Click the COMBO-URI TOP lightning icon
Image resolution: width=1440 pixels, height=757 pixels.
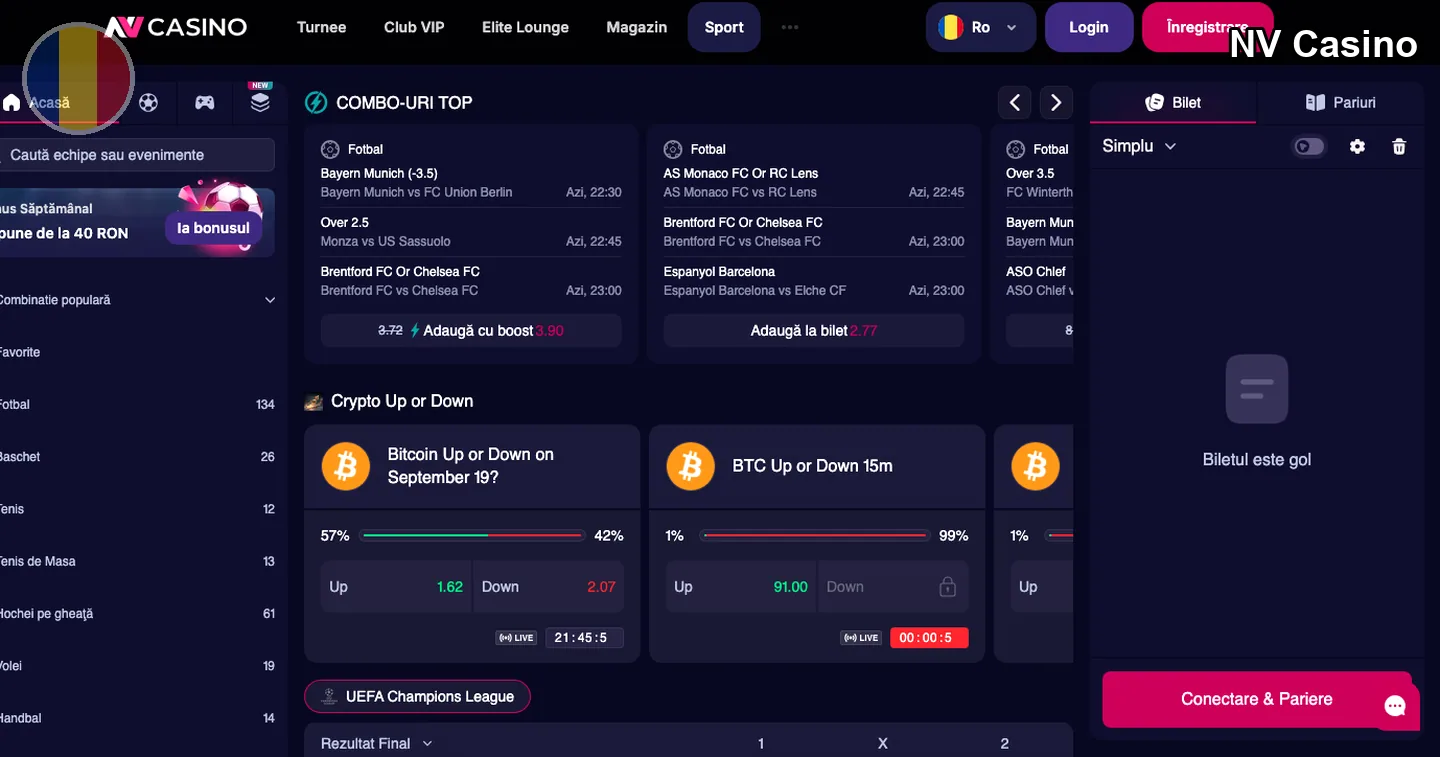click(x=316, y=102)
